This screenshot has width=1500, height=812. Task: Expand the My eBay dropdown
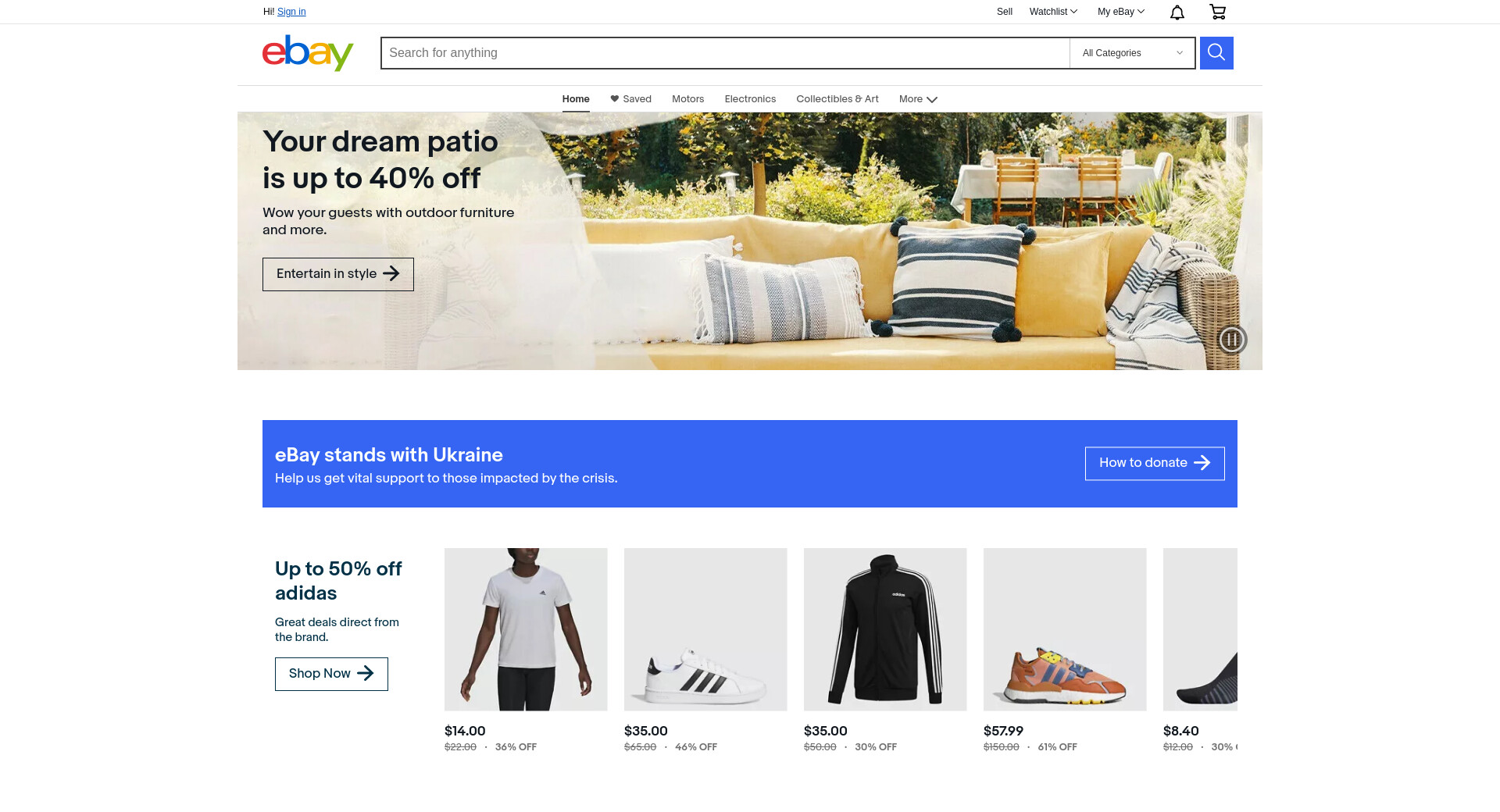coord(1121,12)
